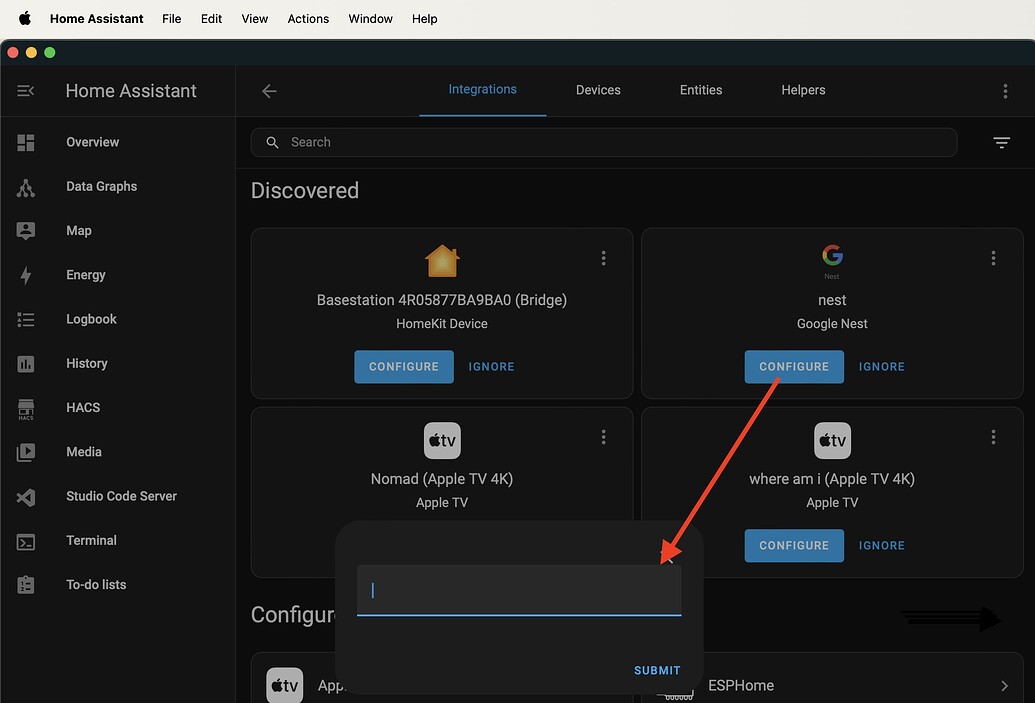
Task: Open HACS store icon in sidebar
Action: (26, 408)
